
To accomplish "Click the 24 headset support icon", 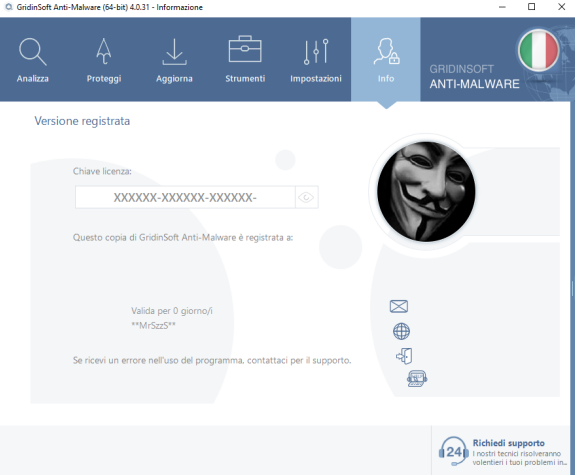I will 454,451.
